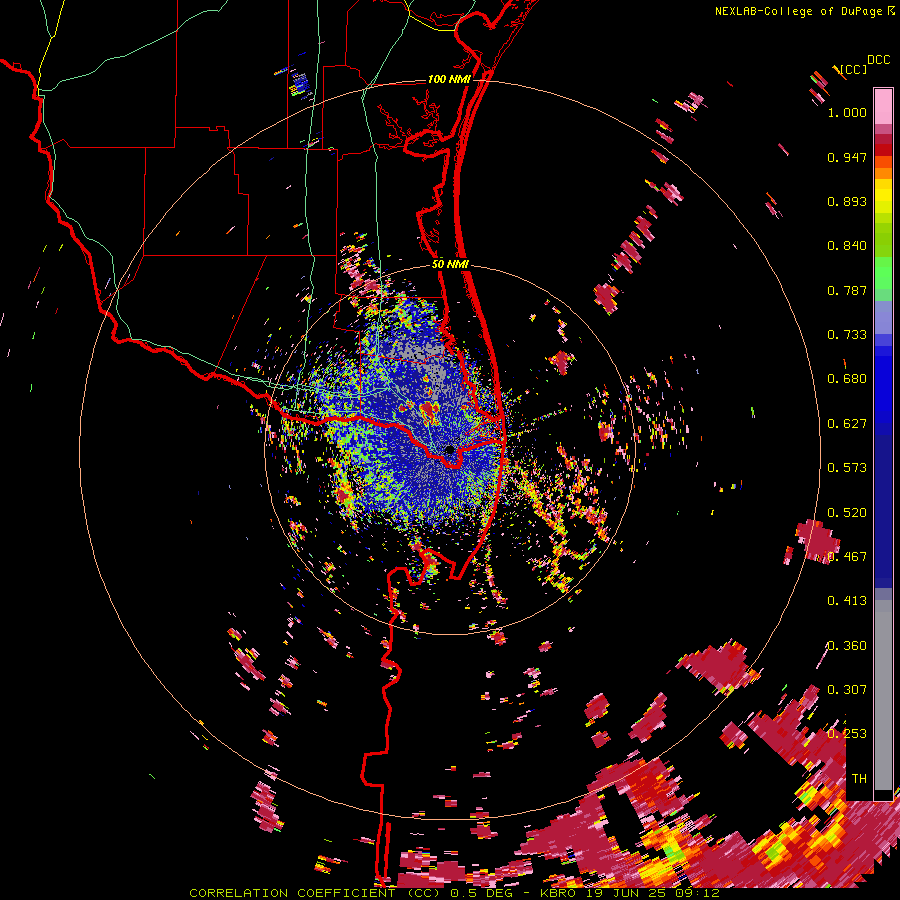Click the 1.000 value on color scale
900x900 pixels.
847,112
